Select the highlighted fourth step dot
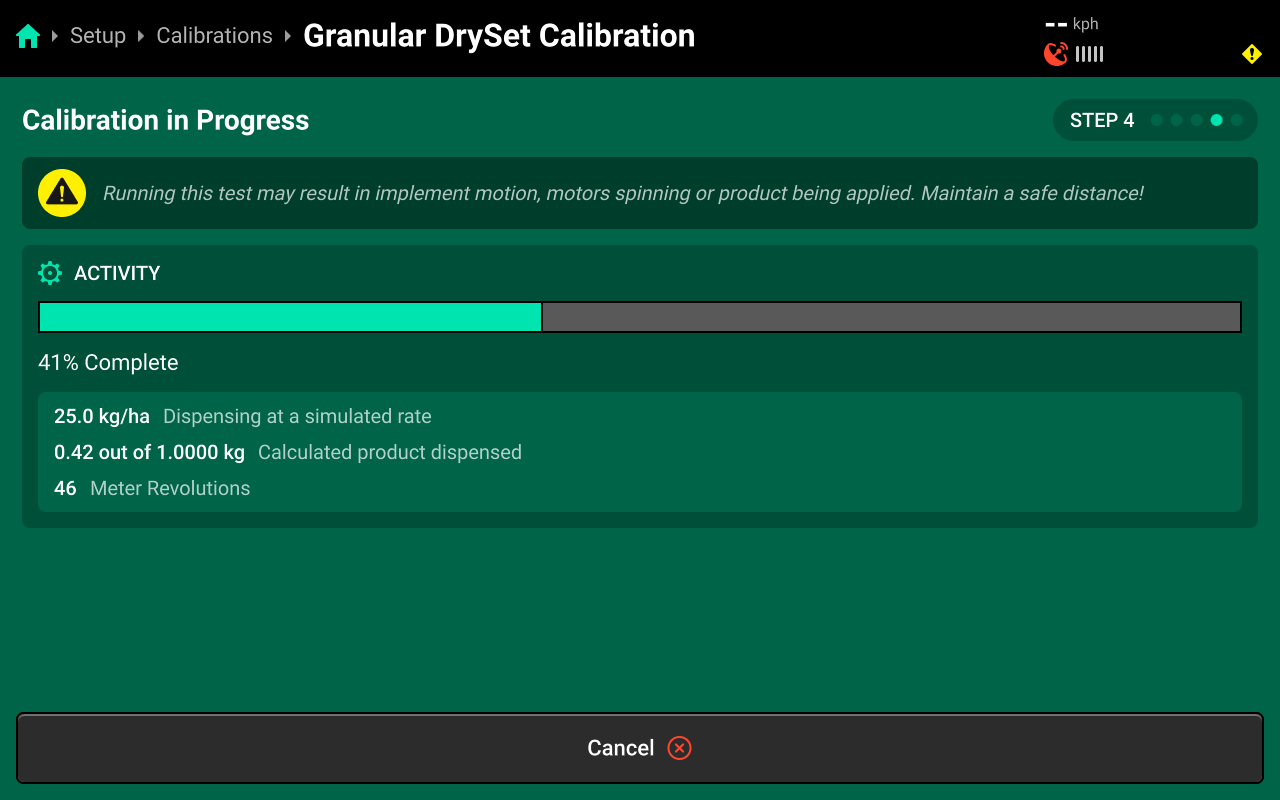The height and width of the screenshot is (800, 1280). point(1216,120)
